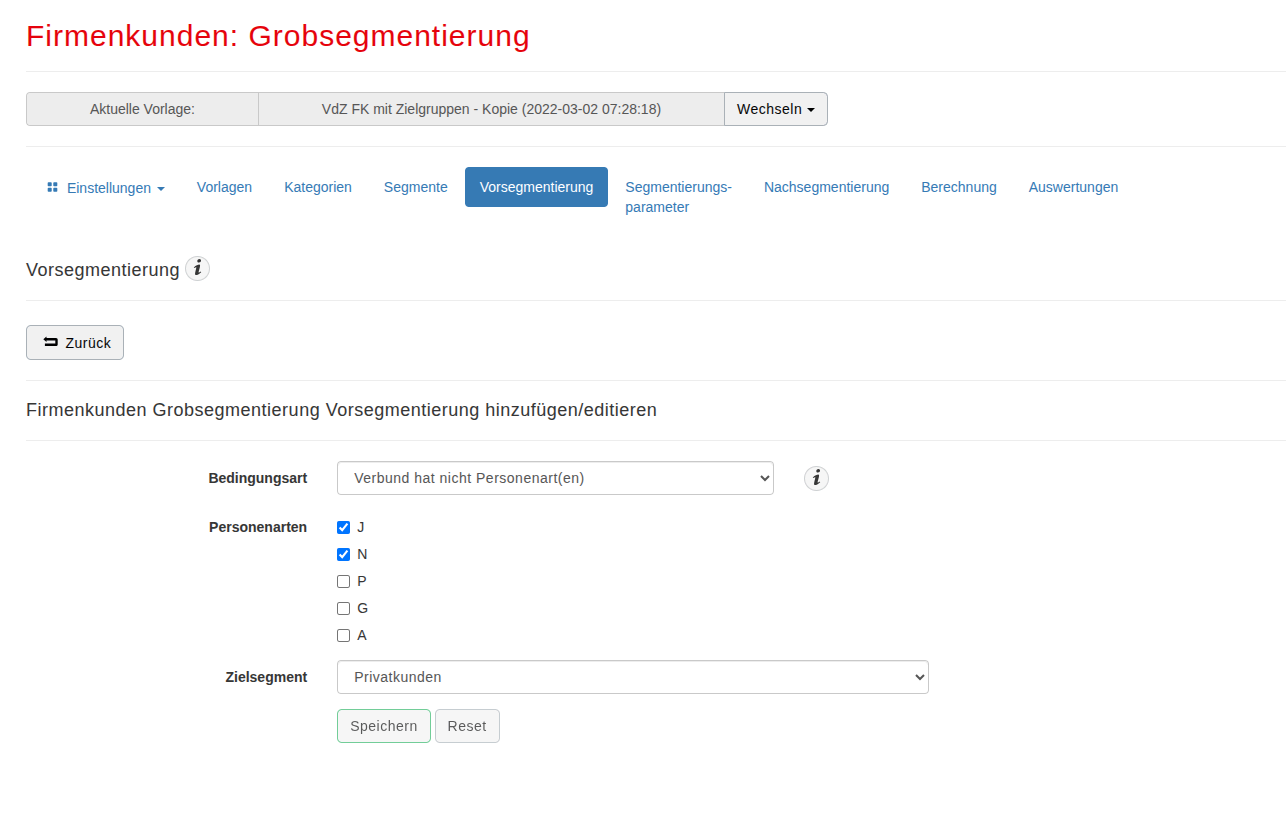Click the Reset button

pos(467,726)
